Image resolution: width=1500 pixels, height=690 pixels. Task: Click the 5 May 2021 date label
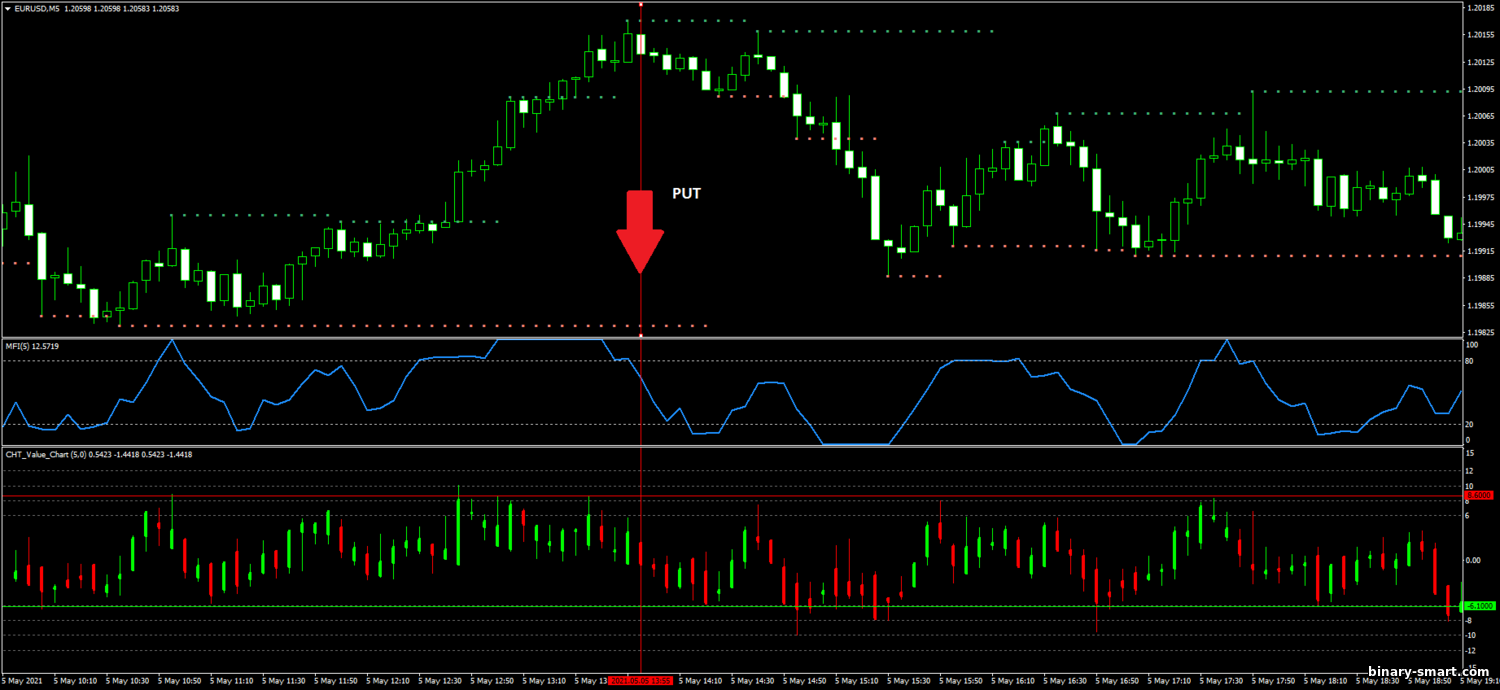(x=22, y=681)
